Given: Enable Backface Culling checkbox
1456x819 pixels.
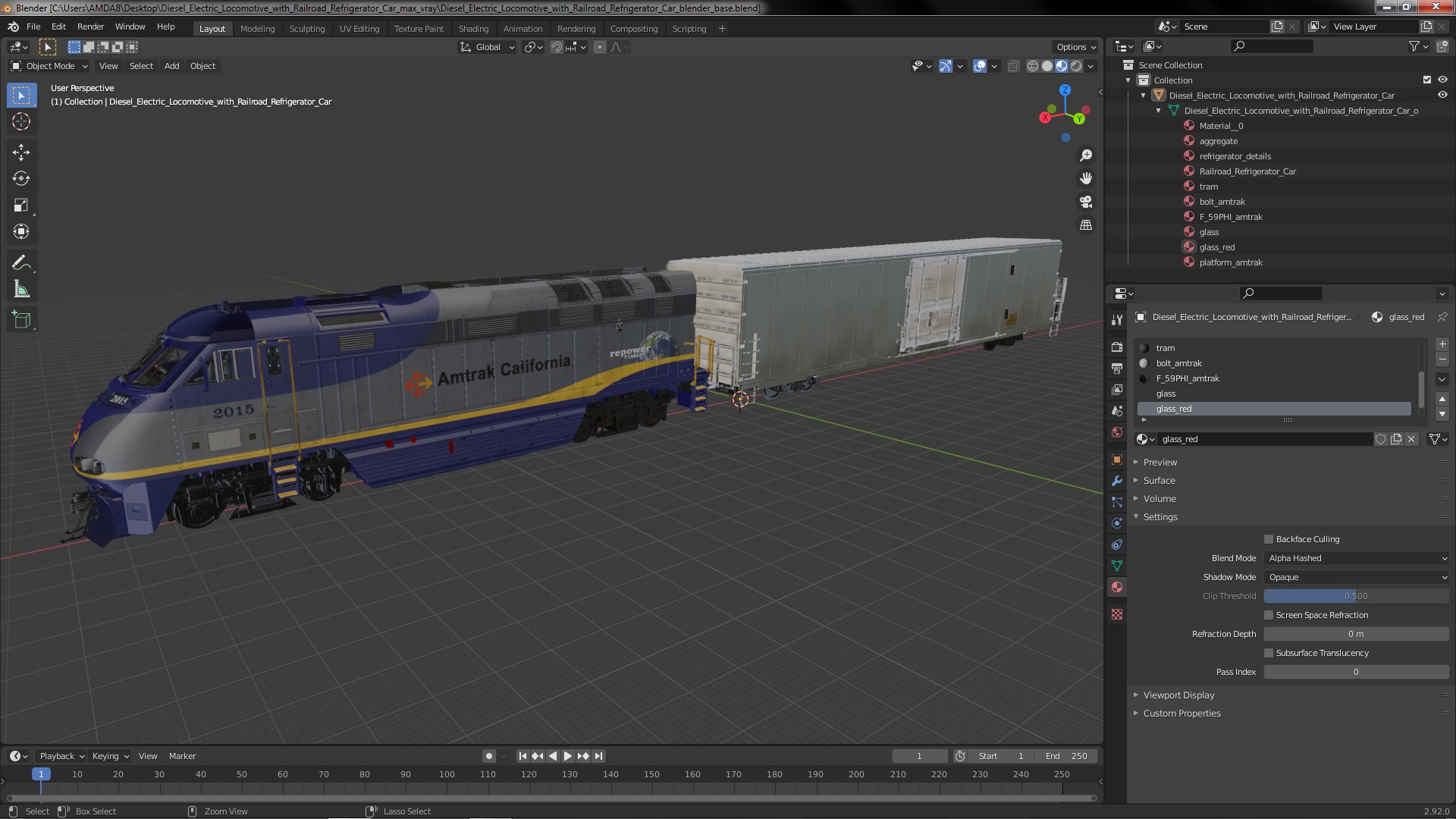Looking at the screenshot, I should pyautogui.click(x=1268, y=539).
